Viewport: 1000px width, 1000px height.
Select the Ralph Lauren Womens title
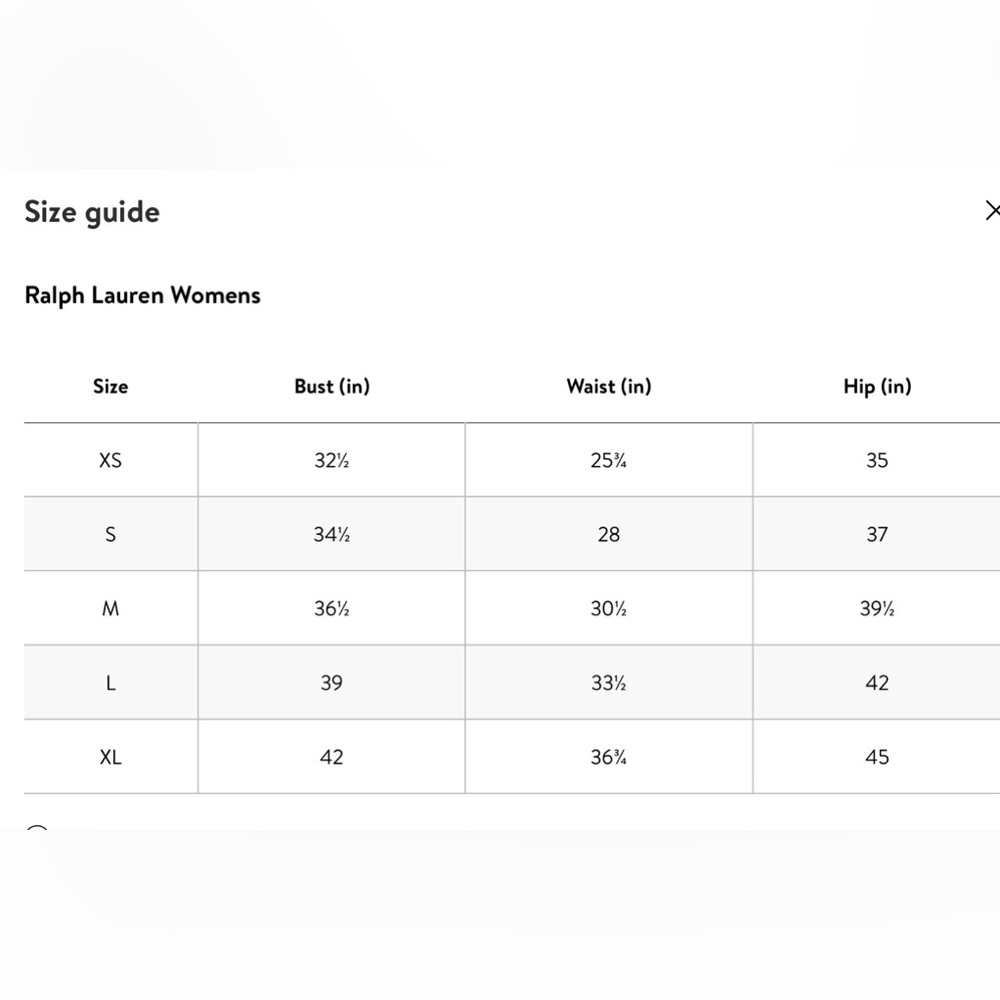142,296
